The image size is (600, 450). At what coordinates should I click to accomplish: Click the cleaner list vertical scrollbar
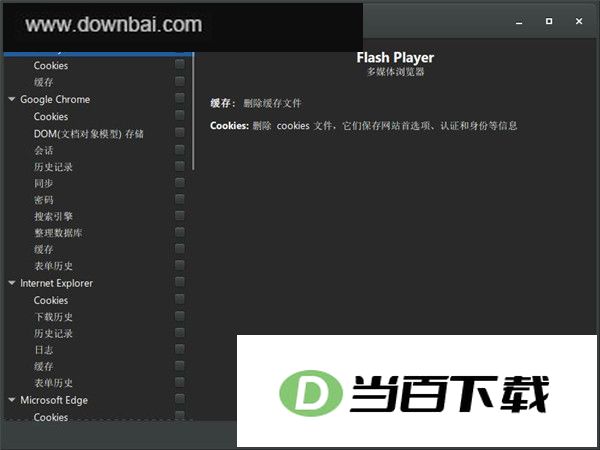pos(193,111)
